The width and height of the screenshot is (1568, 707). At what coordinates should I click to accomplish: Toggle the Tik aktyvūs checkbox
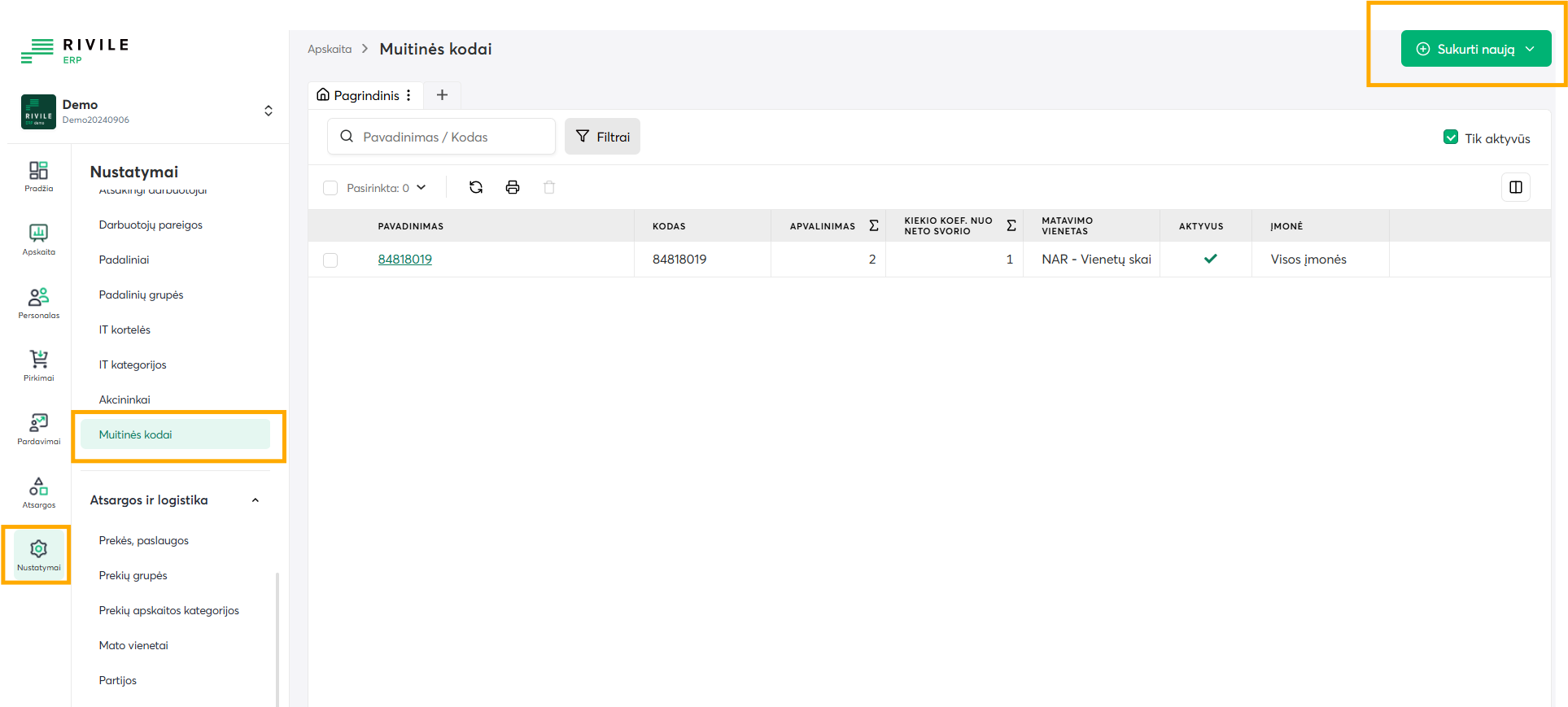point(1450,137)
